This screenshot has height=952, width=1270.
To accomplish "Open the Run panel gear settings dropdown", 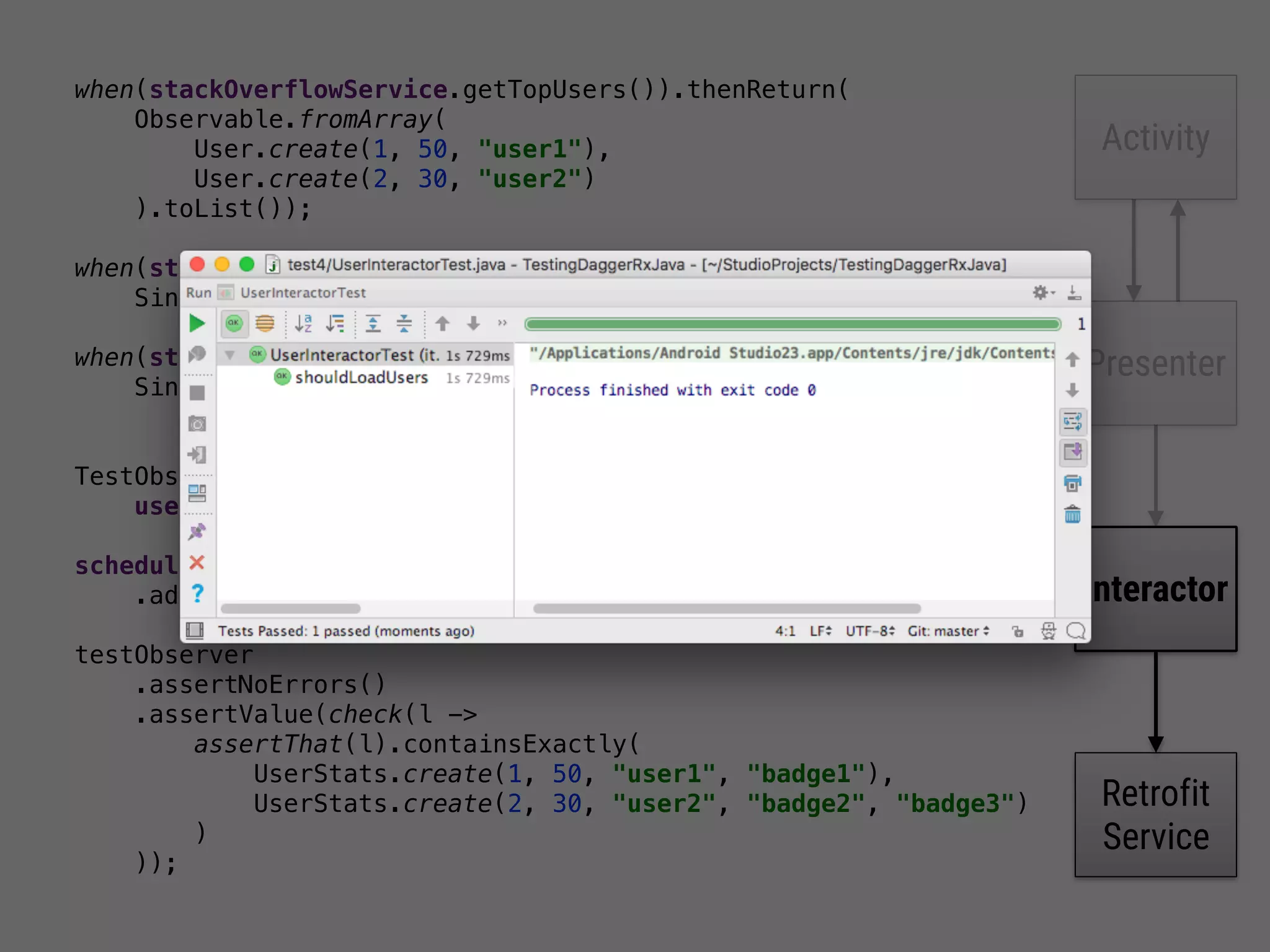I will pyautogui.click(x=1043, y=293).
